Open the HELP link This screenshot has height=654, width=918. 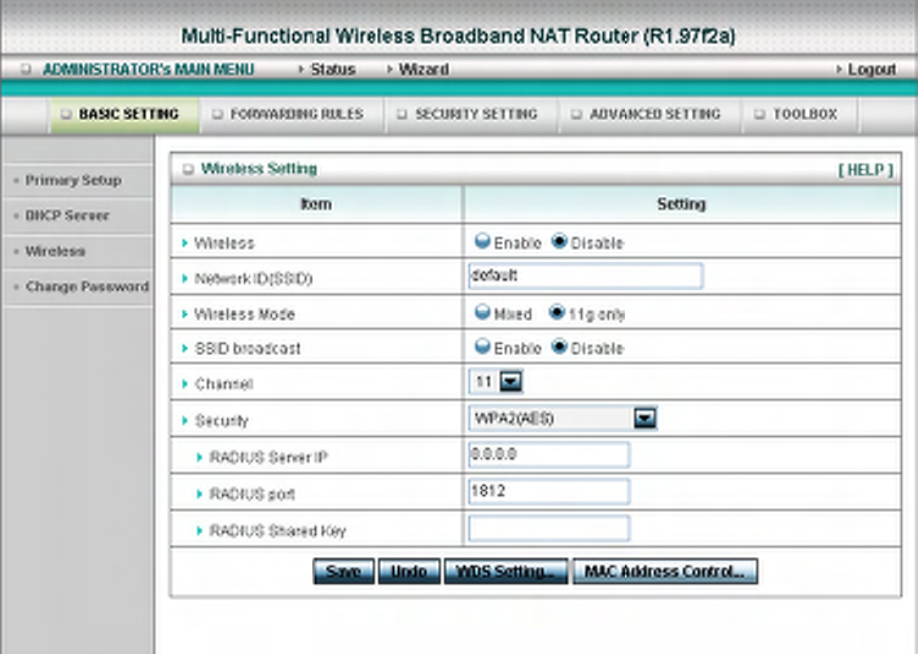click(x=865, y=170)
